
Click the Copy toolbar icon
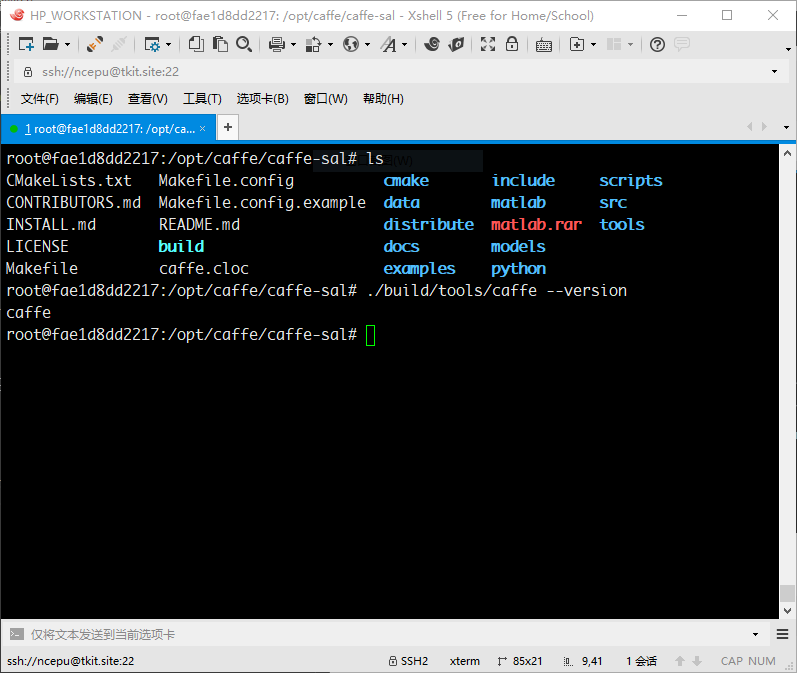[x=196, y=44]
